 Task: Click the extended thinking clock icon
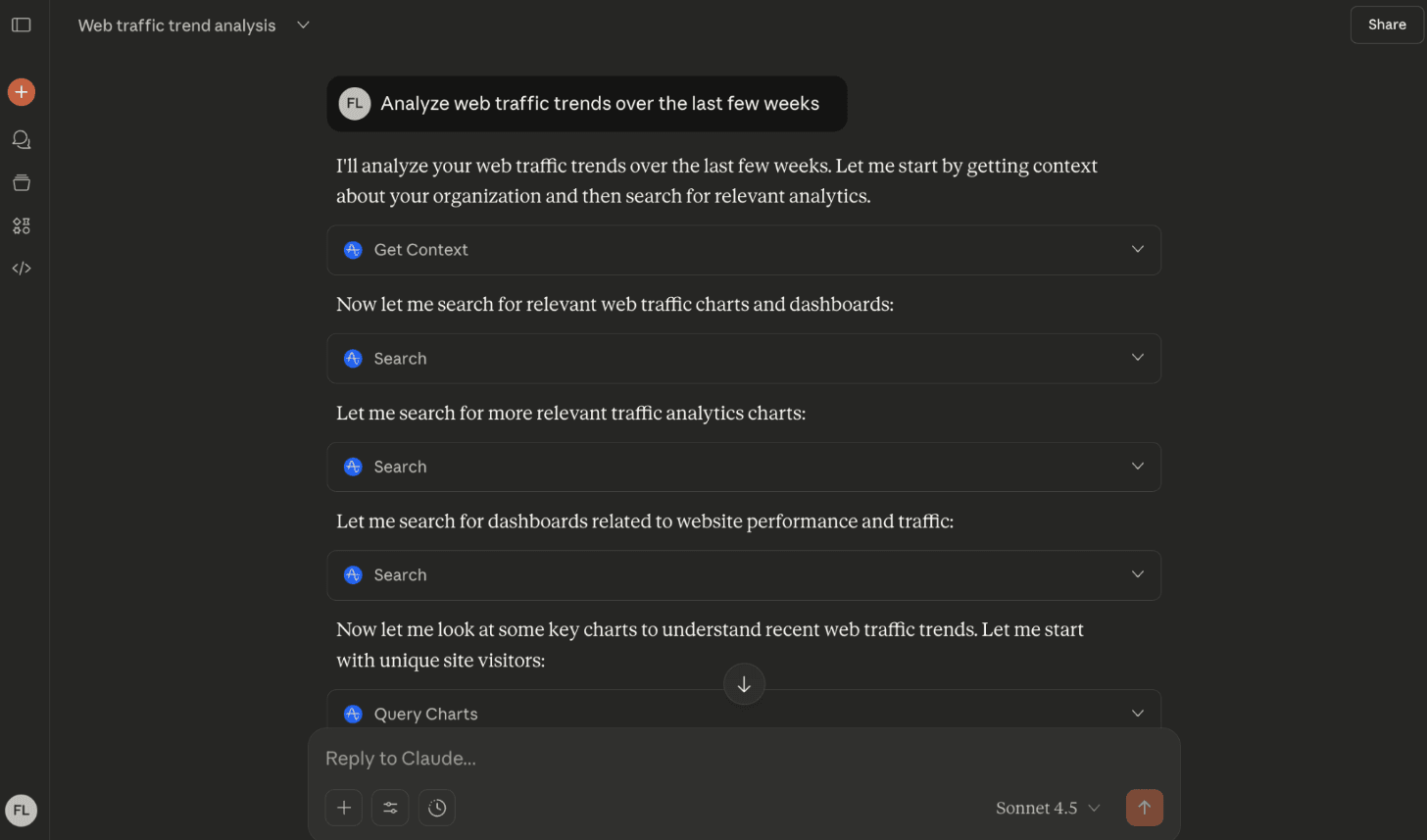click(x=437, y=808)
